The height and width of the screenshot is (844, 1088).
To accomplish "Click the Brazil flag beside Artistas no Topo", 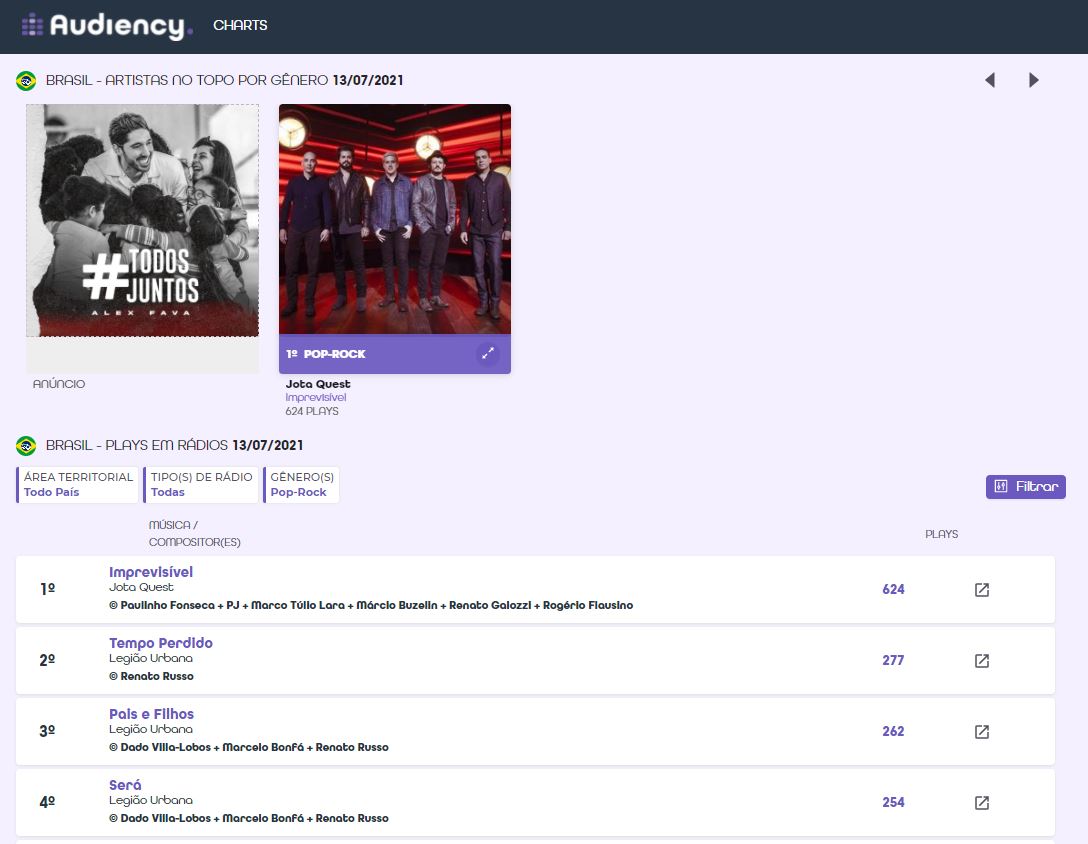I will click(x=26, y=81).
